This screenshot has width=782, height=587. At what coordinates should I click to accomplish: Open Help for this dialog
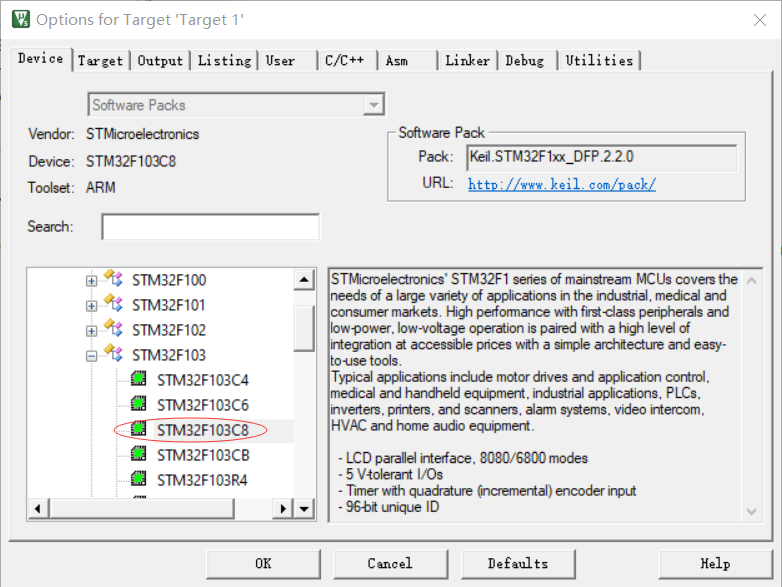tap(715, 564)
